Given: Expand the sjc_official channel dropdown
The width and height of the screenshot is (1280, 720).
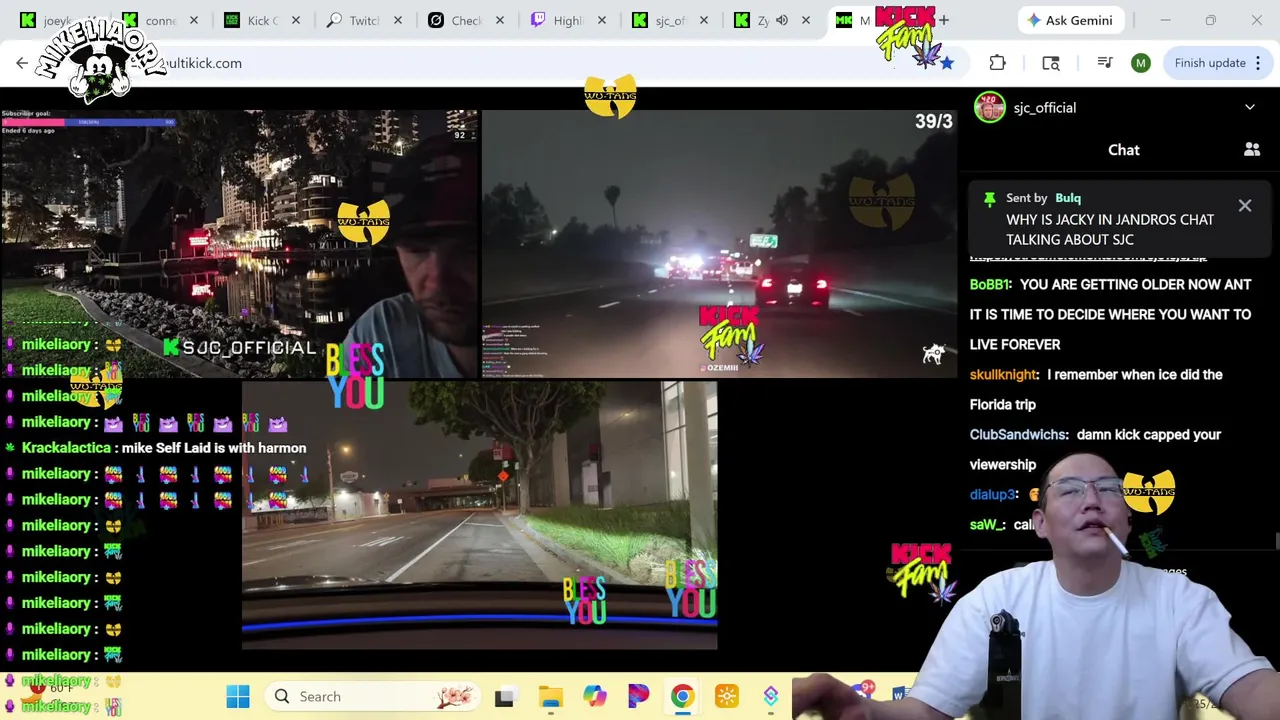Looking at the screenshot, I should pos(1250,107).
